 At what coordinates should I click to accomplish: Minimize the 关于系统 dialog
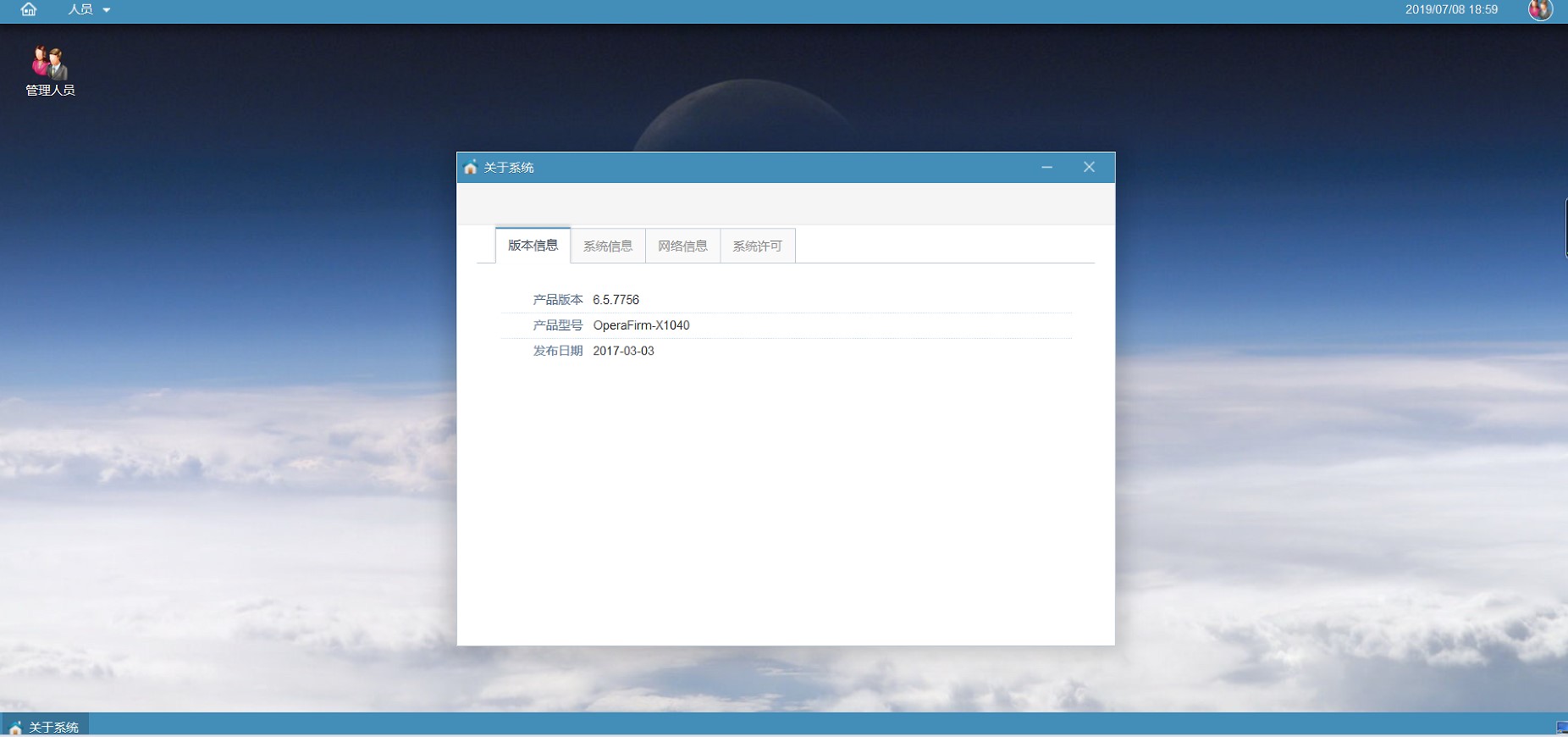point(1046,168)
